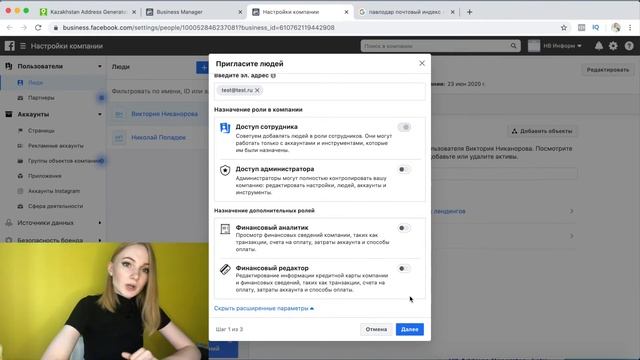This screenshot has width=640, height=360.
Task: Click the people filter field
Action: click(x=160, y=91)
